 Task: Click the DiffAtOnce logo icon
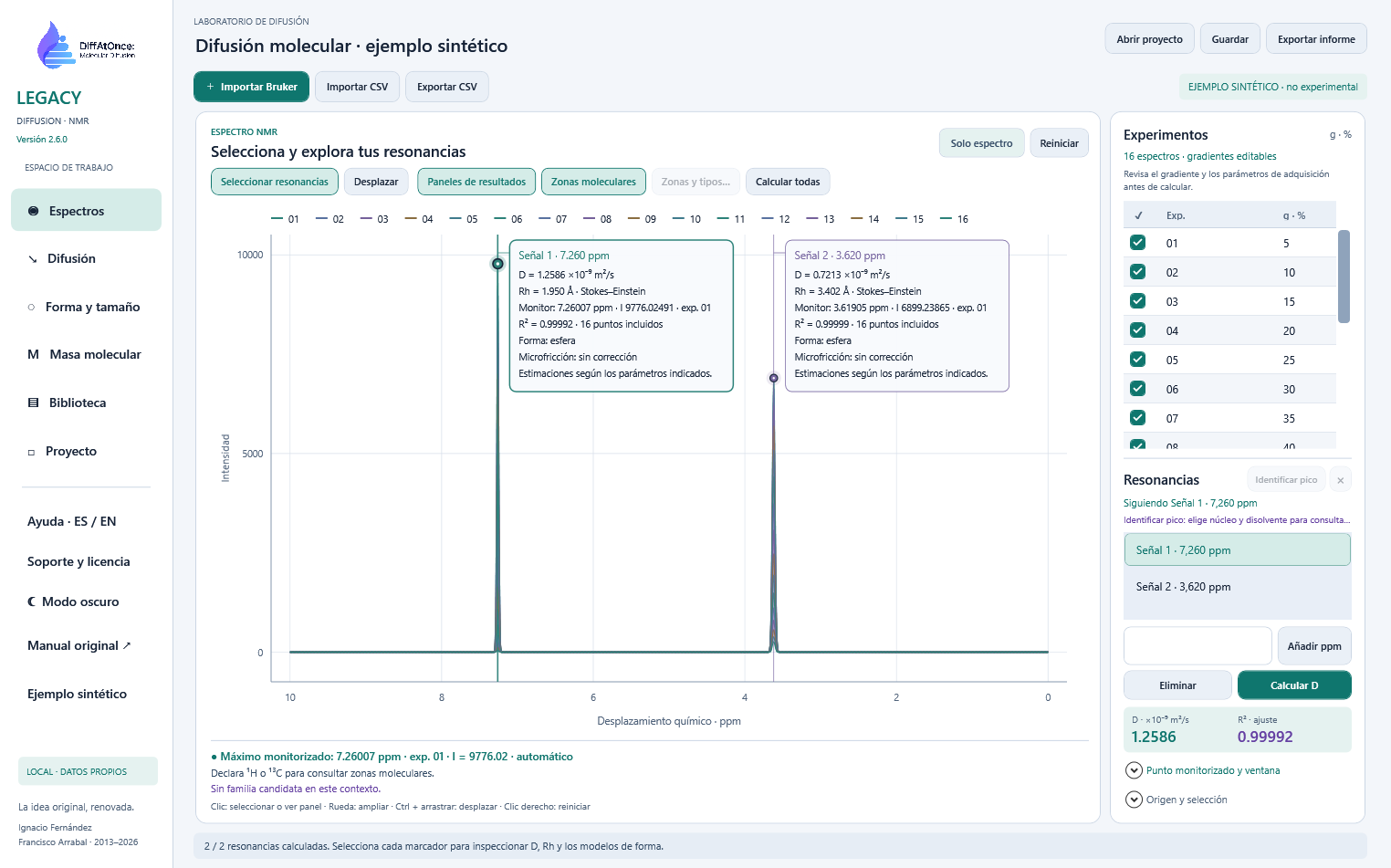pyautogui.click(x=56, y=46)
